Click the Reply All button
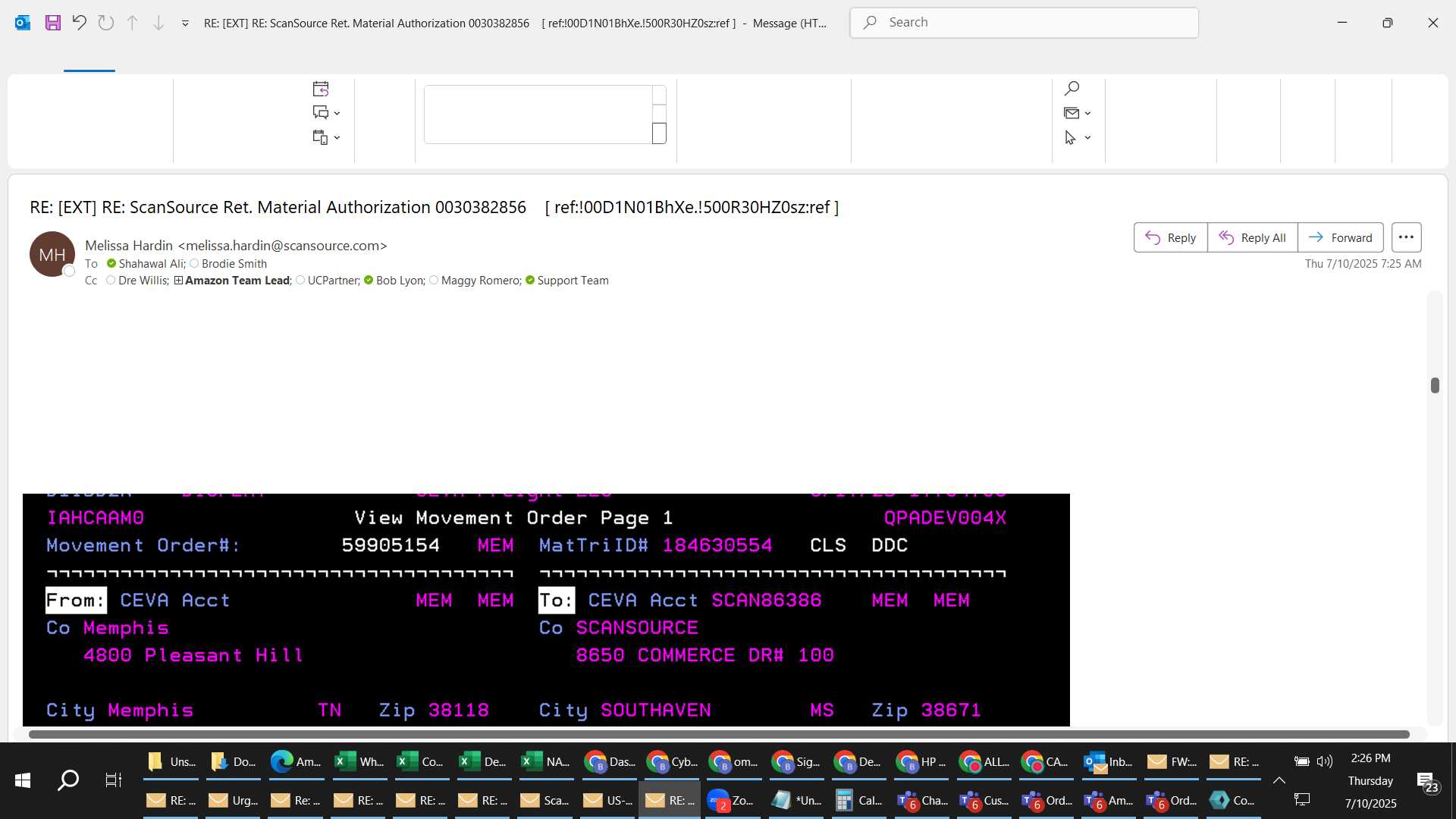1456x819 pixels. [1252, 237]
